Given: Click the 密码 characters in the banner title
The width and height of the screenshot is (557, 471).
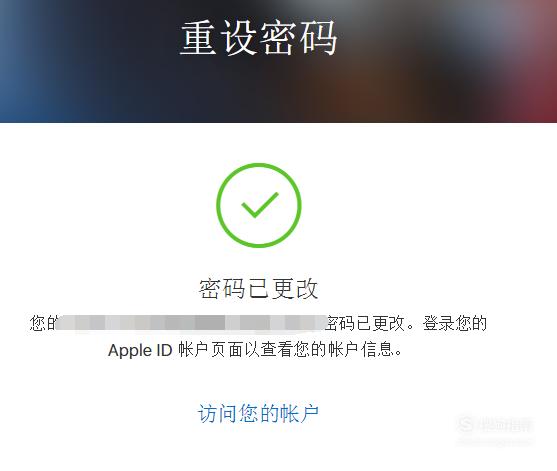Looking at the screenshot, I should click(298, 38).
